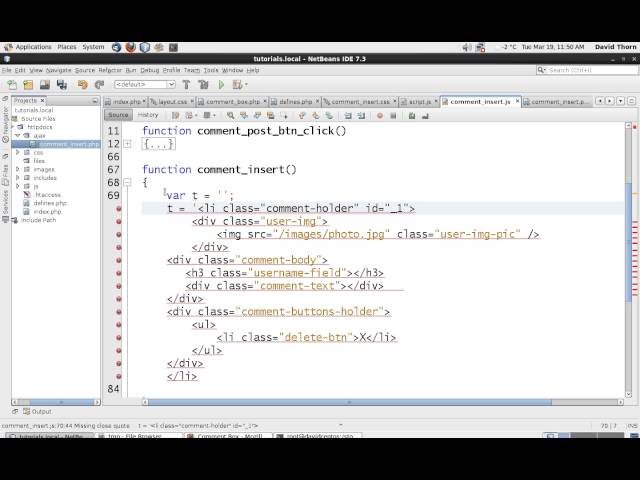Click the Clean and Build icon
640x480 pixels.
coord(203,84)
